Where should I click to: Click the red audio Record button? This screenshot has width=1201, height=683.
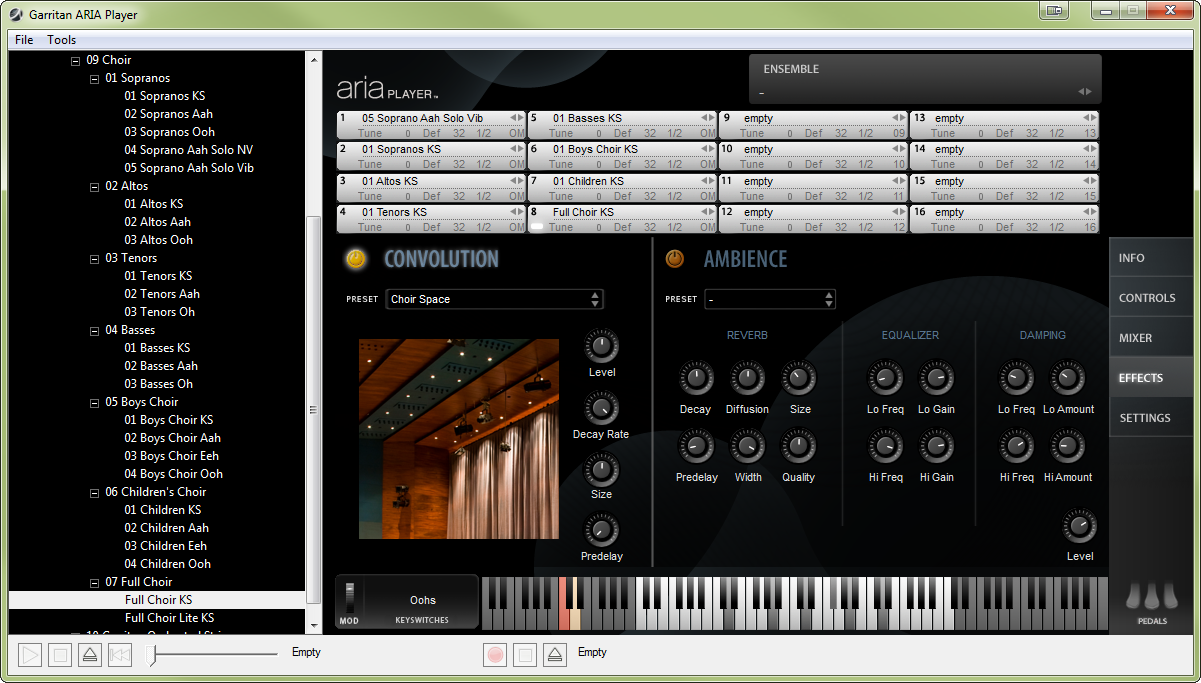(495, 655)
